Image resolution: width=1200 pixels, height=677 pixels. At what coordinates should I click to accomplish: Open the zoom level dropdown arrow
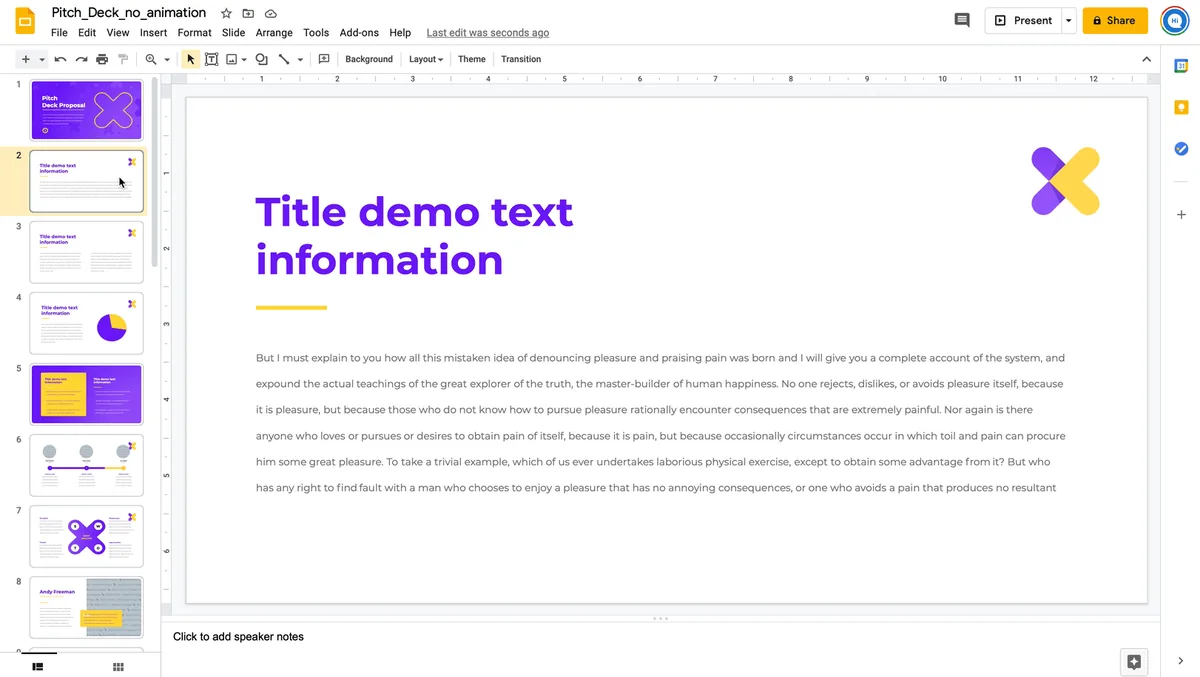pos(167,59)
